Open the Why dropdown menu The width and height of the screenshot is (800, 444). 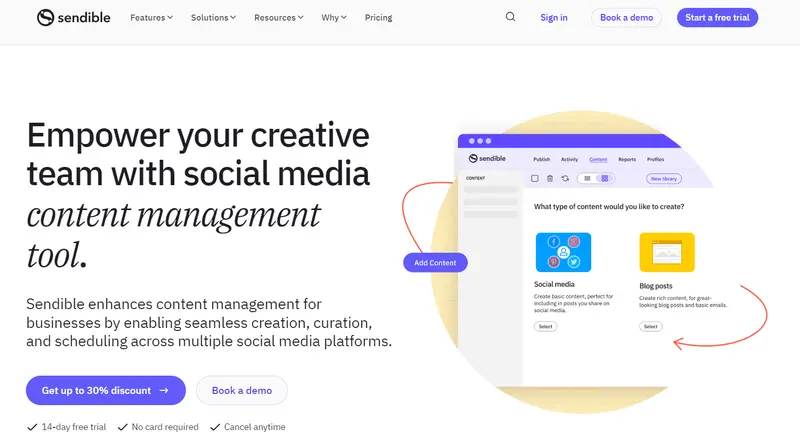(x=335, y=17)
